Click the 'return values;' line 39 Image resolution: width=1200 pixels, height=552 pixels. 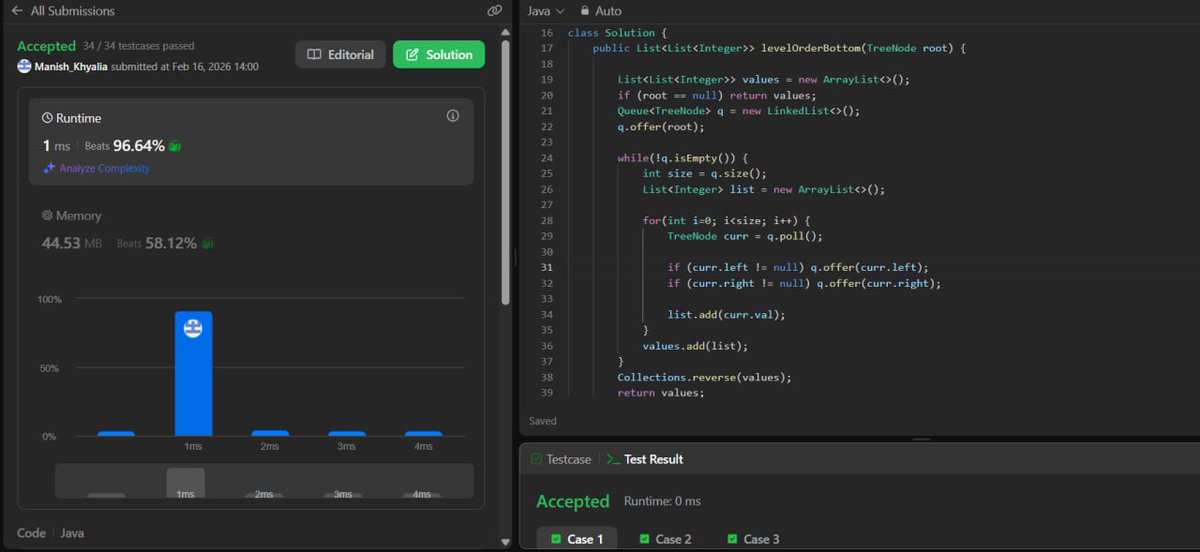(x=660, y=393)
